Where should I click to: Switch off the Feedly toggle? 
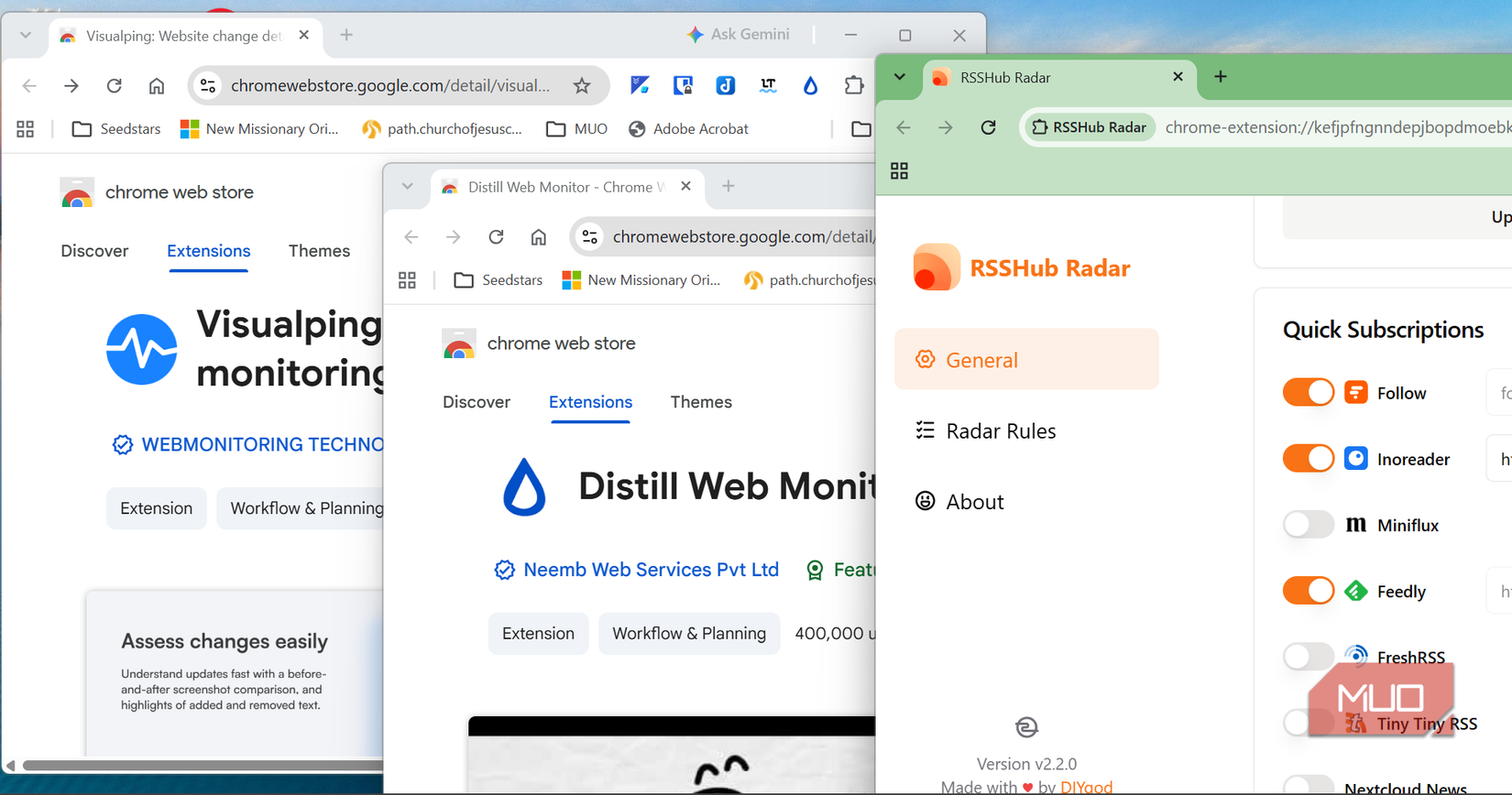coord(1309,590)
